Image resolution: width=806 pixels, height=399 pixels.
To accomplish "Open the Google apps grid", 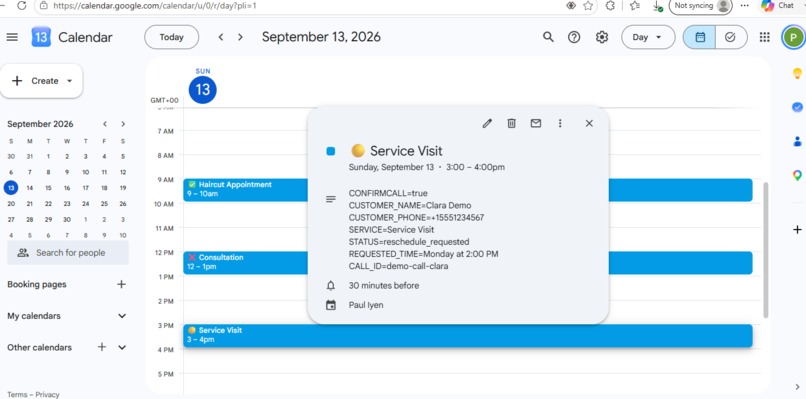I will point(764,37).
